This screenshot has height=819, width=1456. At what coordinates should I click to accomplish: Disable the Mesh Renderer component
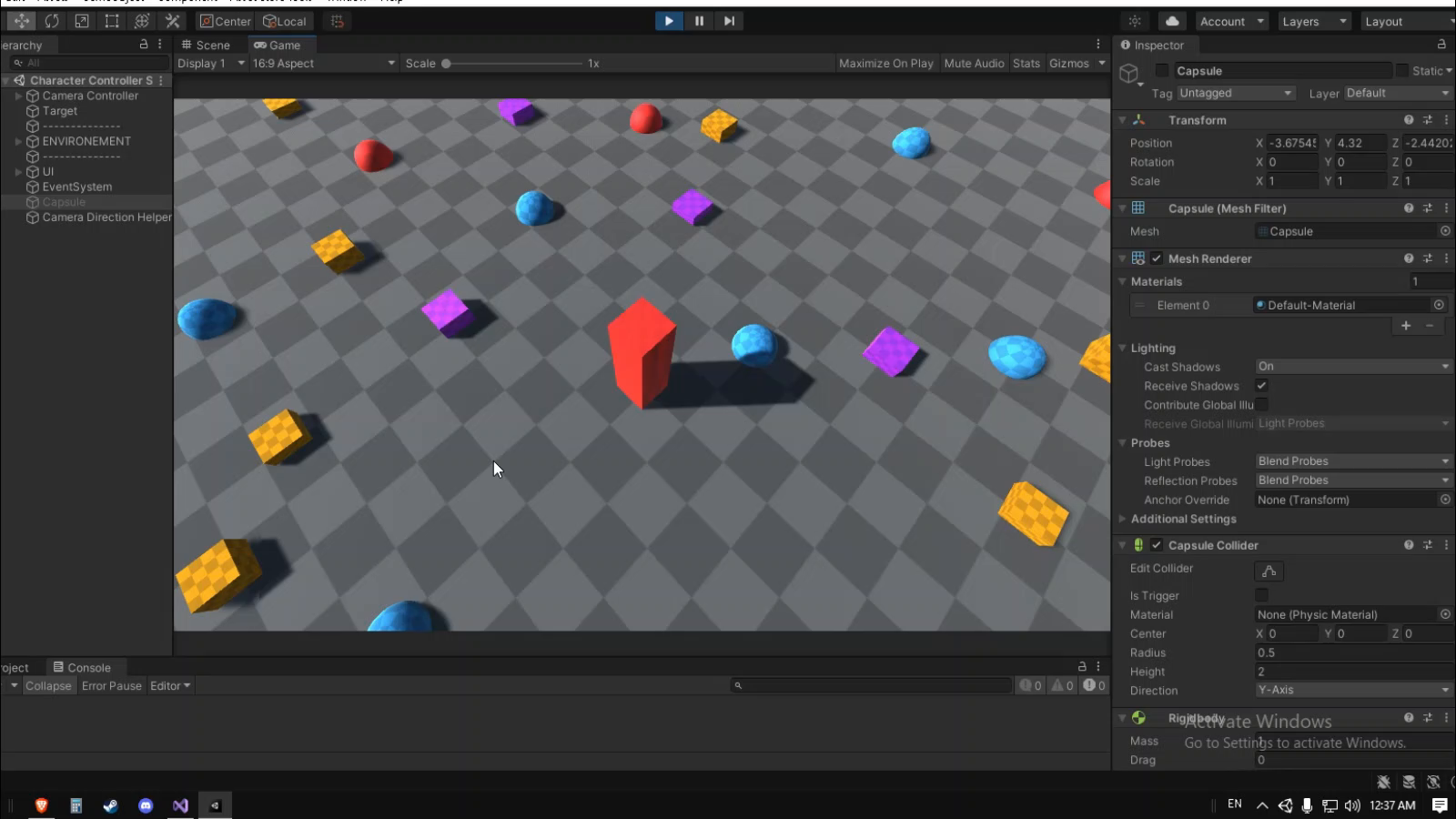point(1157,258)
